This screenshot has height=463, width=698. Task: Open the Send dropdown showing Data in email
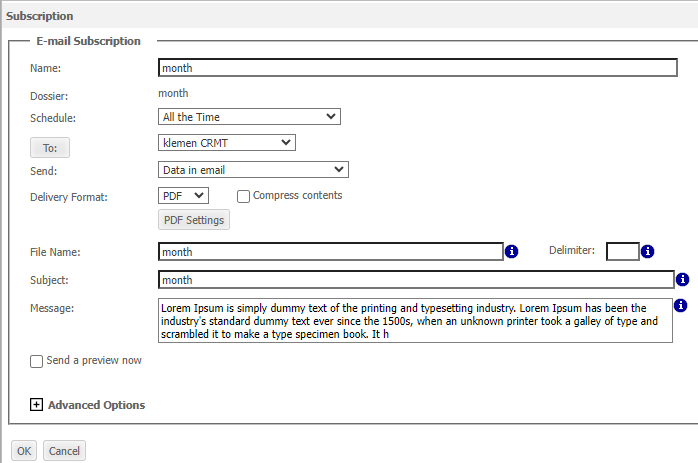pos(253,170)
